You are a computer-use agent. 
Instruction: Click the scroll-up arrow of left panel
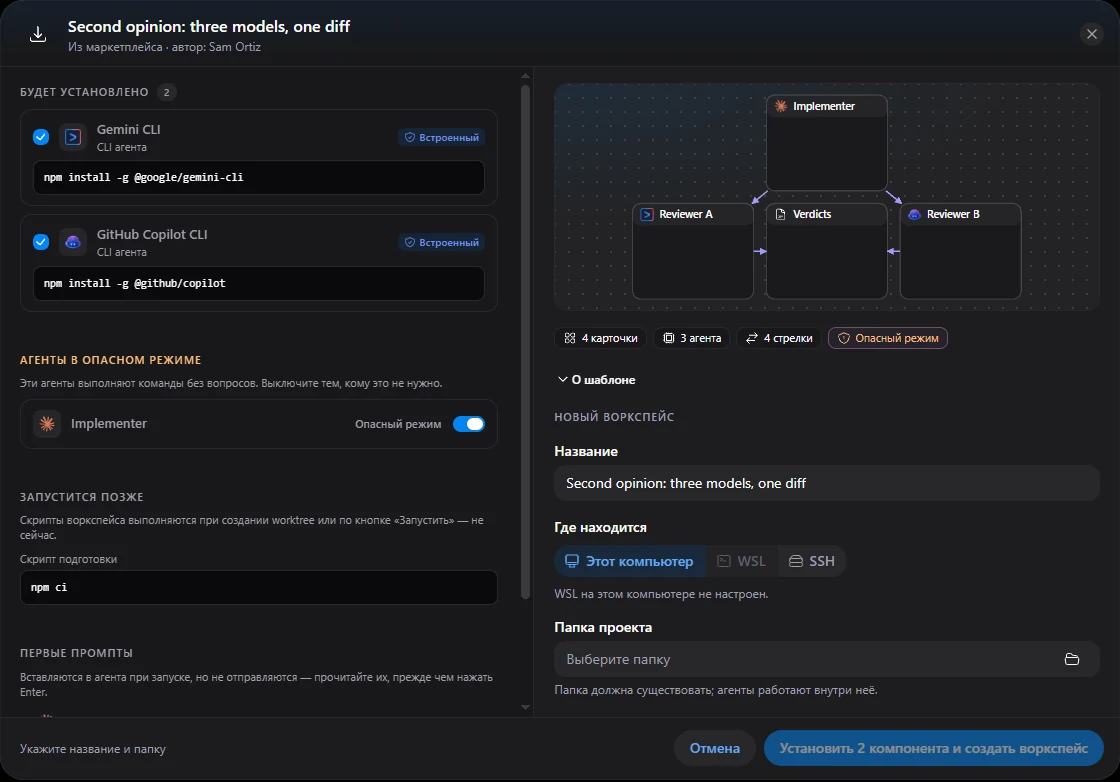tap(525, 75)
